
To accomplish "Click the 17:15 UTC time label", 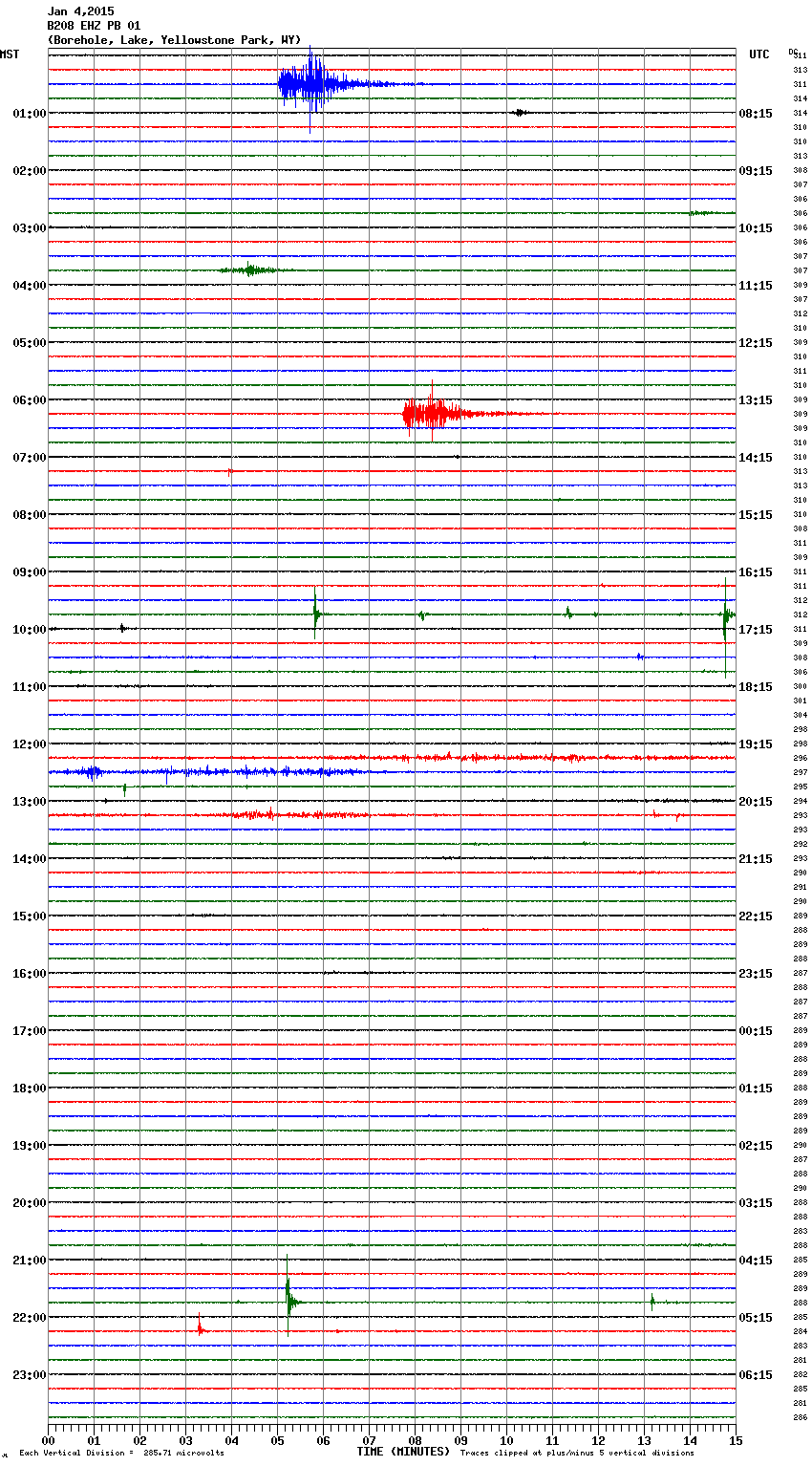I will (756, 630).
